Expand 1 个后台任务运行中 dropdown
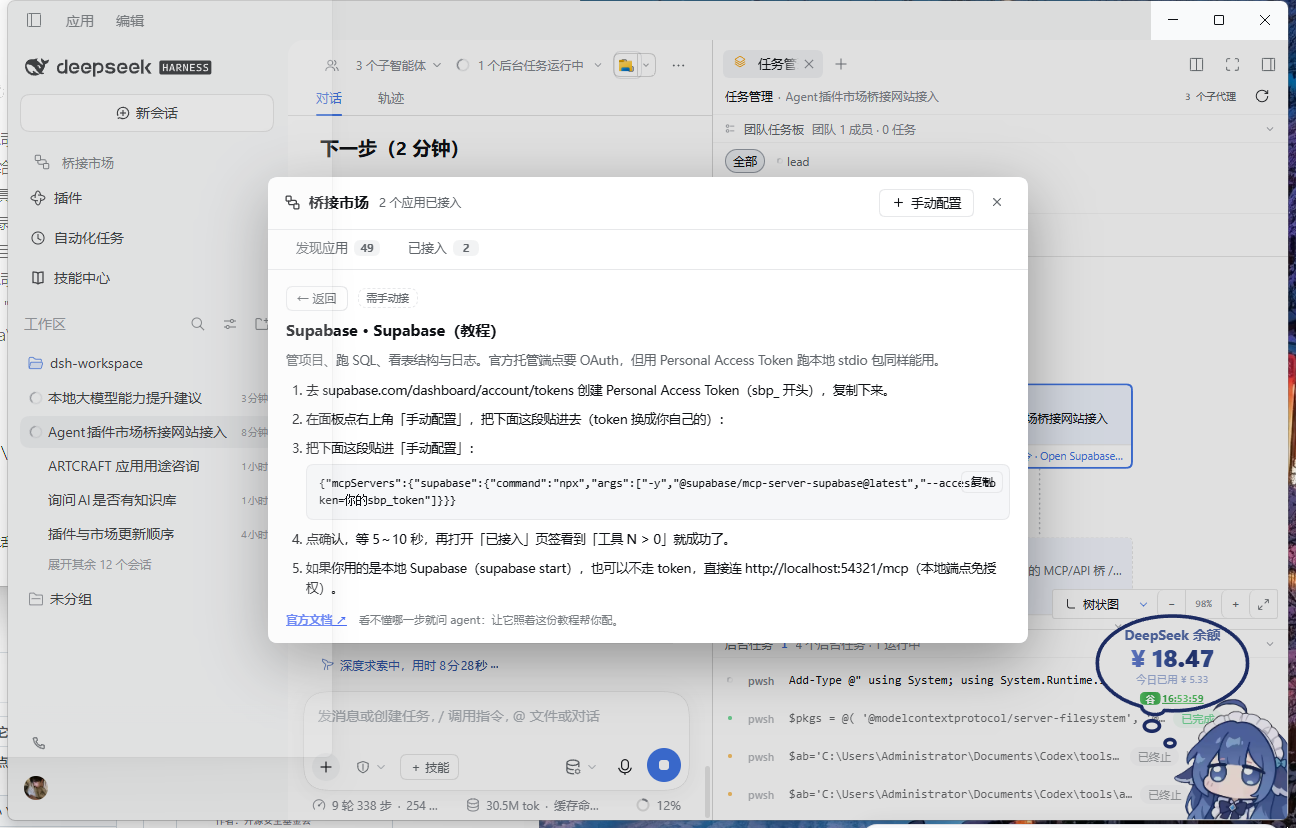Viewport: 1296px width, 828px height. [x=529, y=65]
